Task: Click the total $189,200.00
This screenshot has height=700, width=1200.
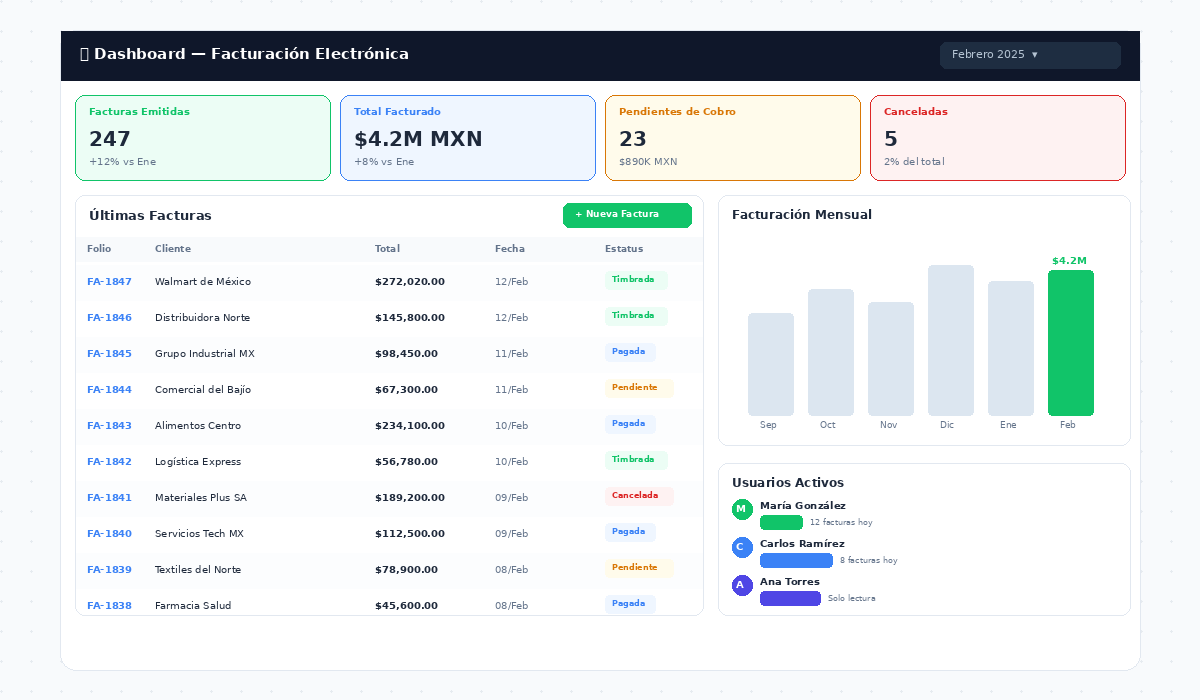Action: 410,498
